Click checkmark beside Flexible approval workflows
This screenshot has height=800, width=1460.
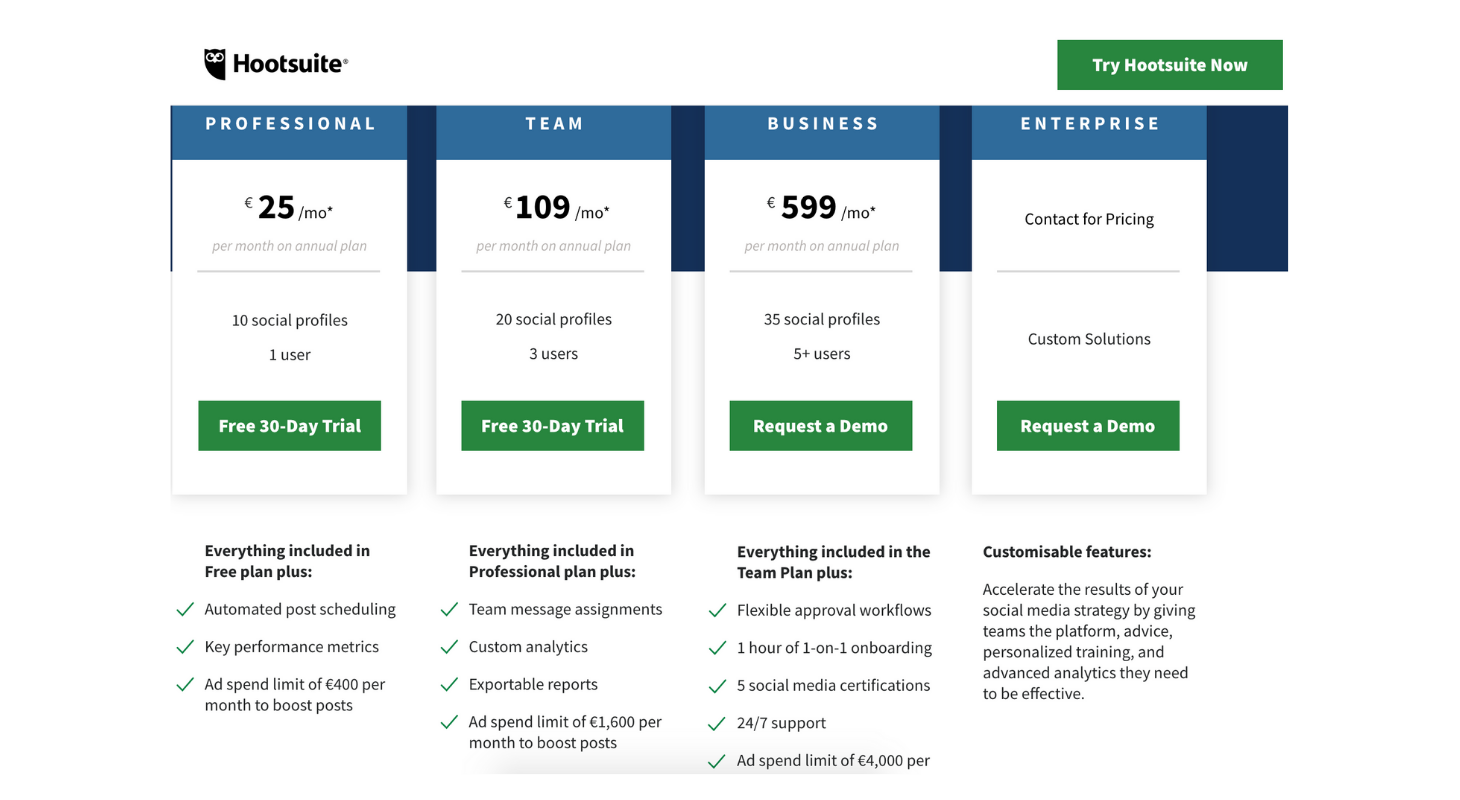coord(717,610)
